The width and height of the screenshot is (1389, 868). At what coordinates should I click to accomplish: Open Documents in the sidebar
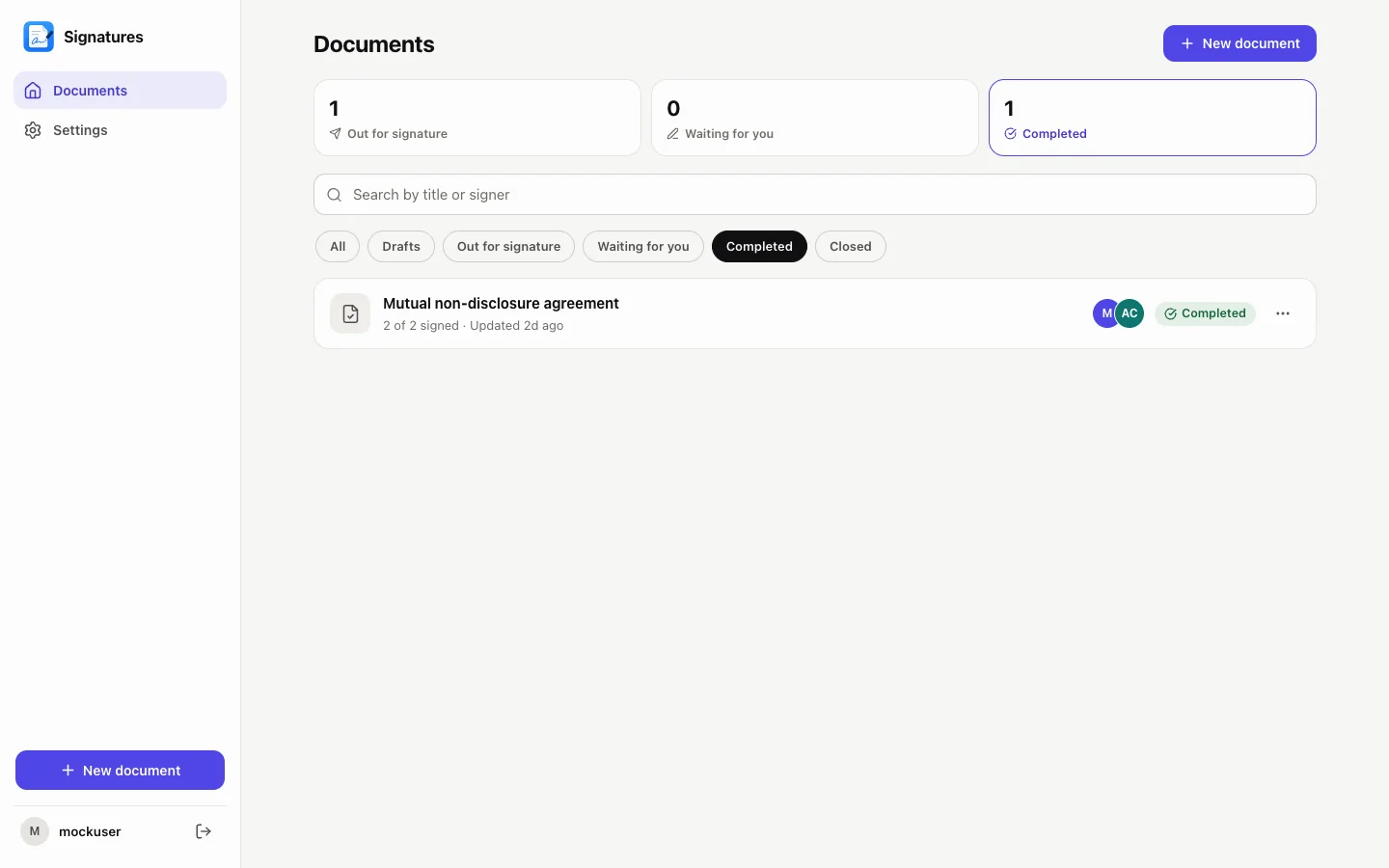120,91
